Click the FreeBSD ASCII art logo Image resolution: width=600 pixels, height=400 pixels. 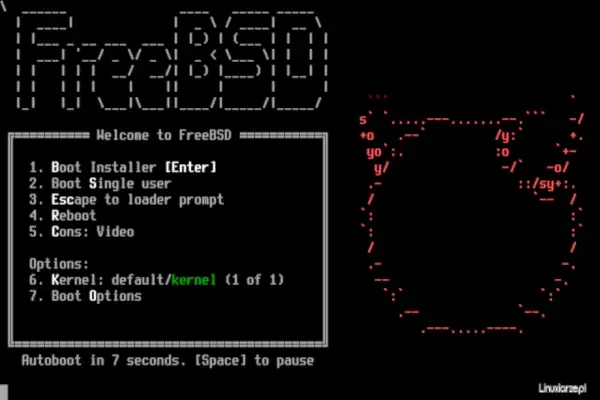172,60
